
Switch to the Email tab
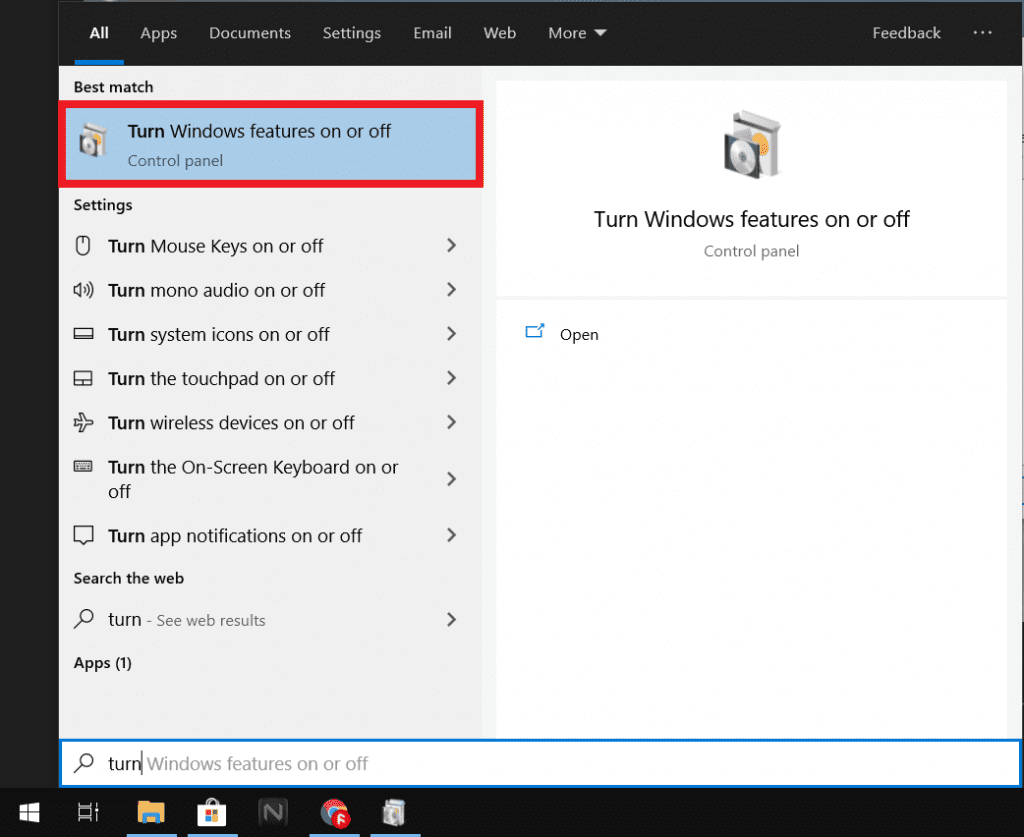(x=432, y=33)
